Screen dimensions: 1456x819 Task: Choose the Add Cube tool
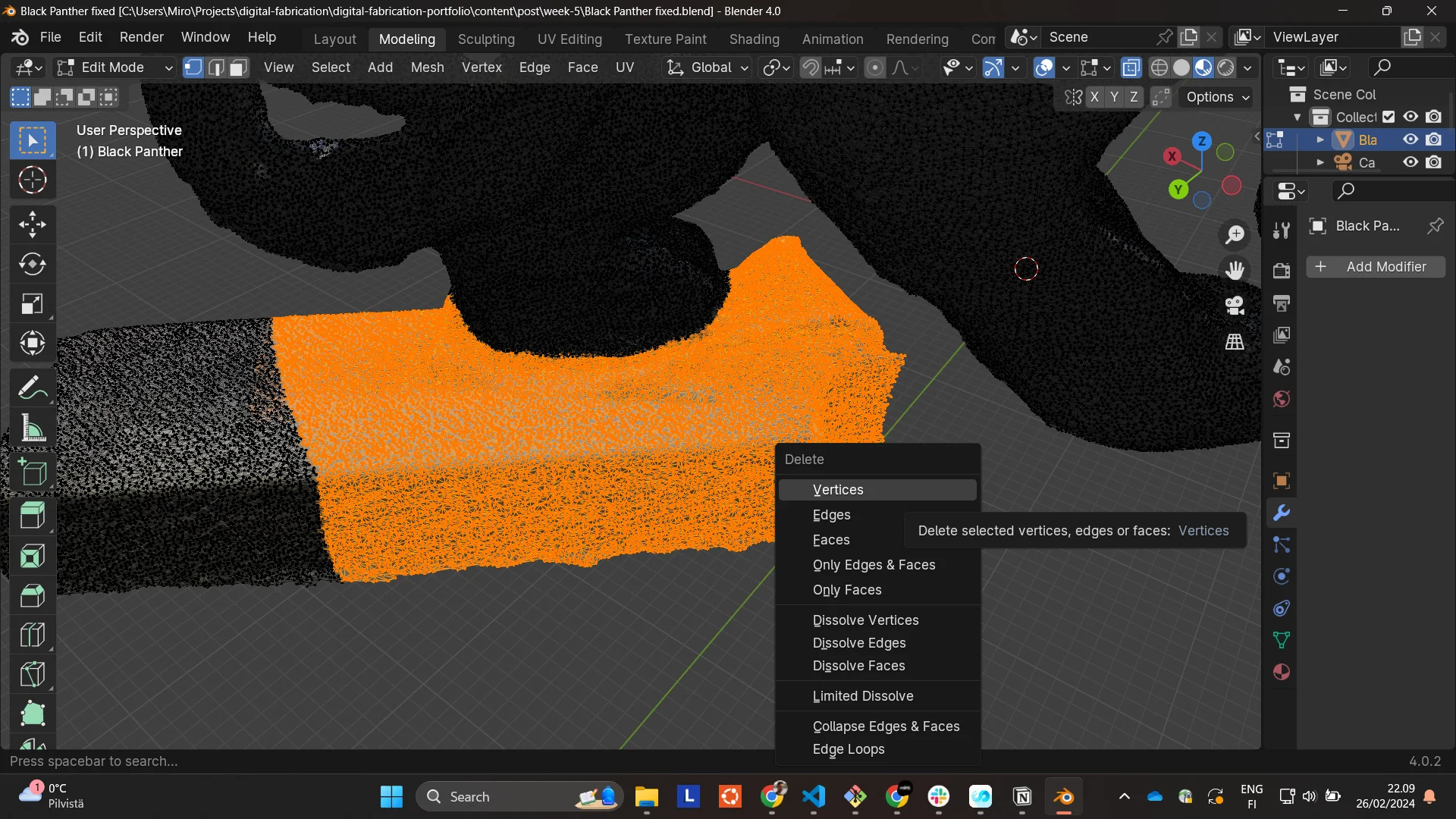coord(32,473)
